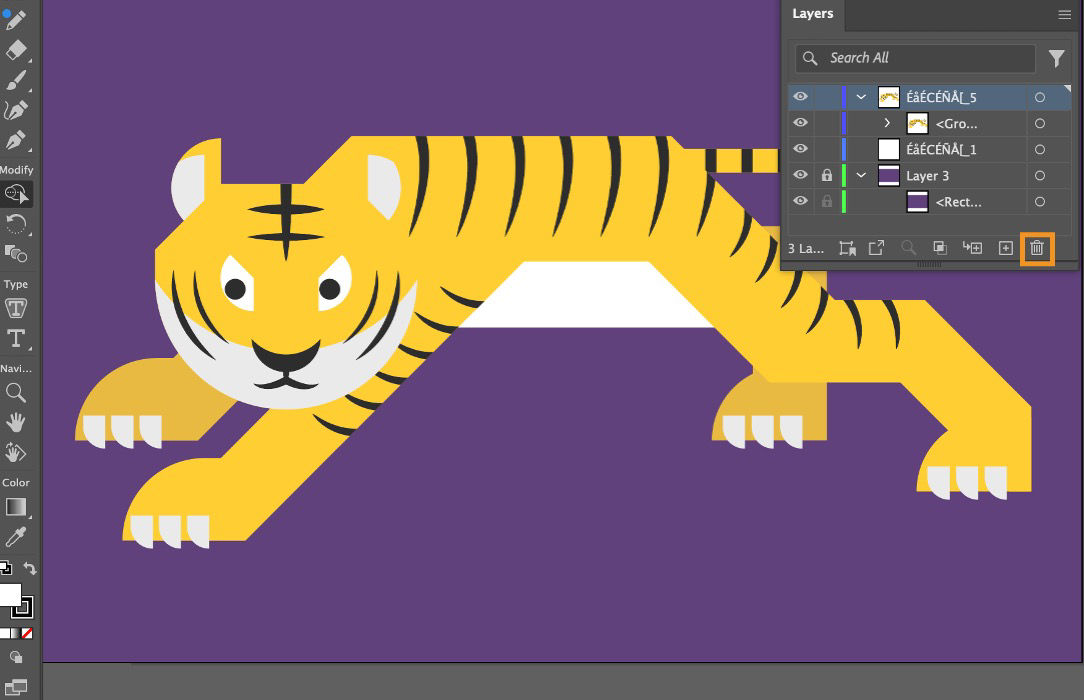Viewport: 1084px width, 700px height.
Task: Open the layer filter options funnel
Action: point(1057,58)
